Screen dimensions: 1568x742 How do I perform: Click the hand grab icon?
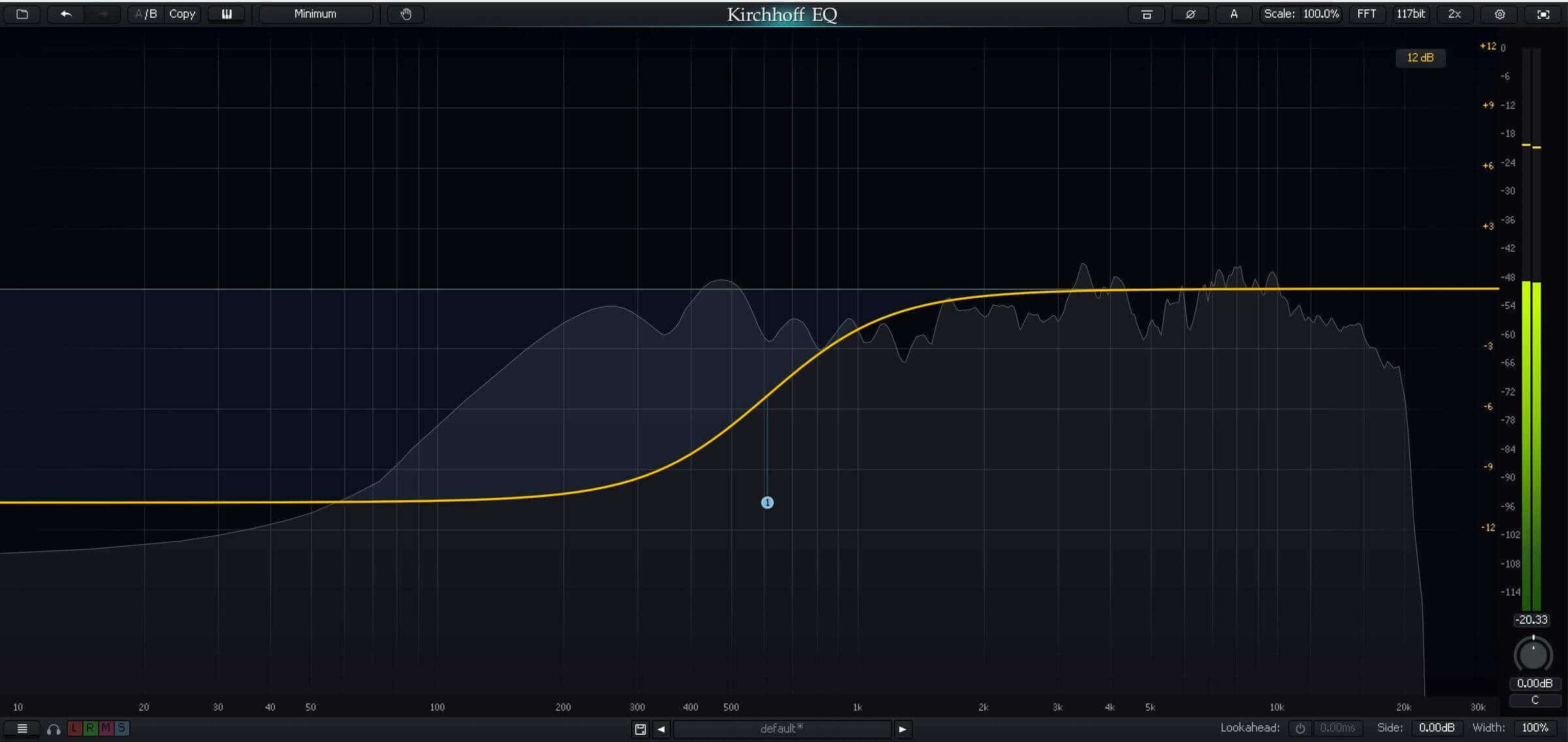(x=406, y=14)
